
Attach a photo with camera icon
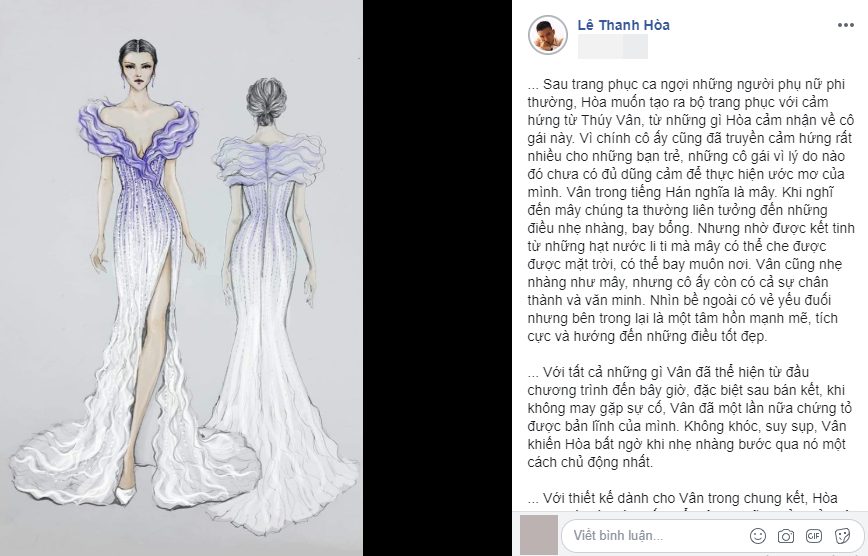pos(786,536)
